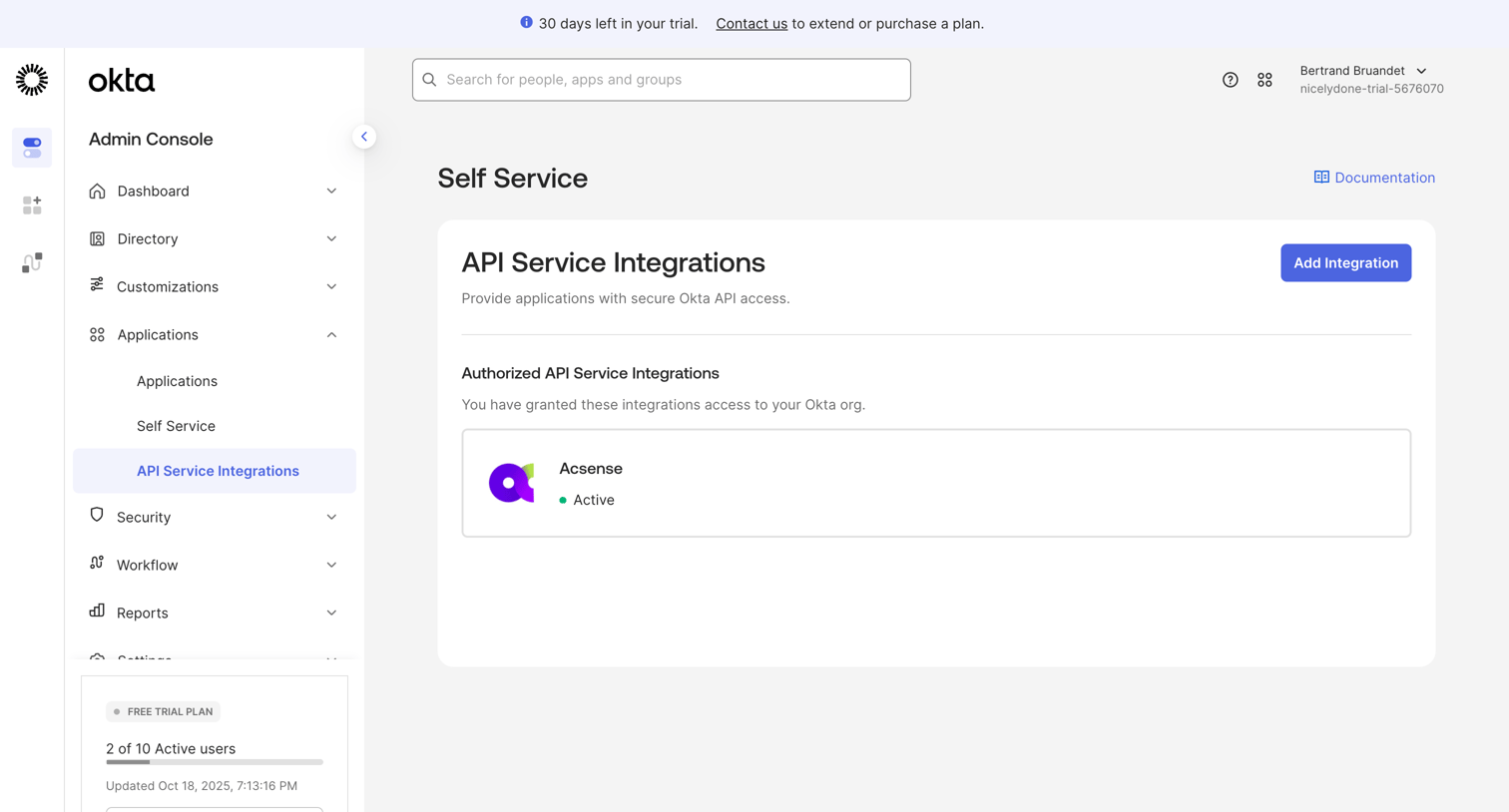Click the Directory contact-book icon
This screenshot has height=812, width=1509.
click(x=97, y=238)
